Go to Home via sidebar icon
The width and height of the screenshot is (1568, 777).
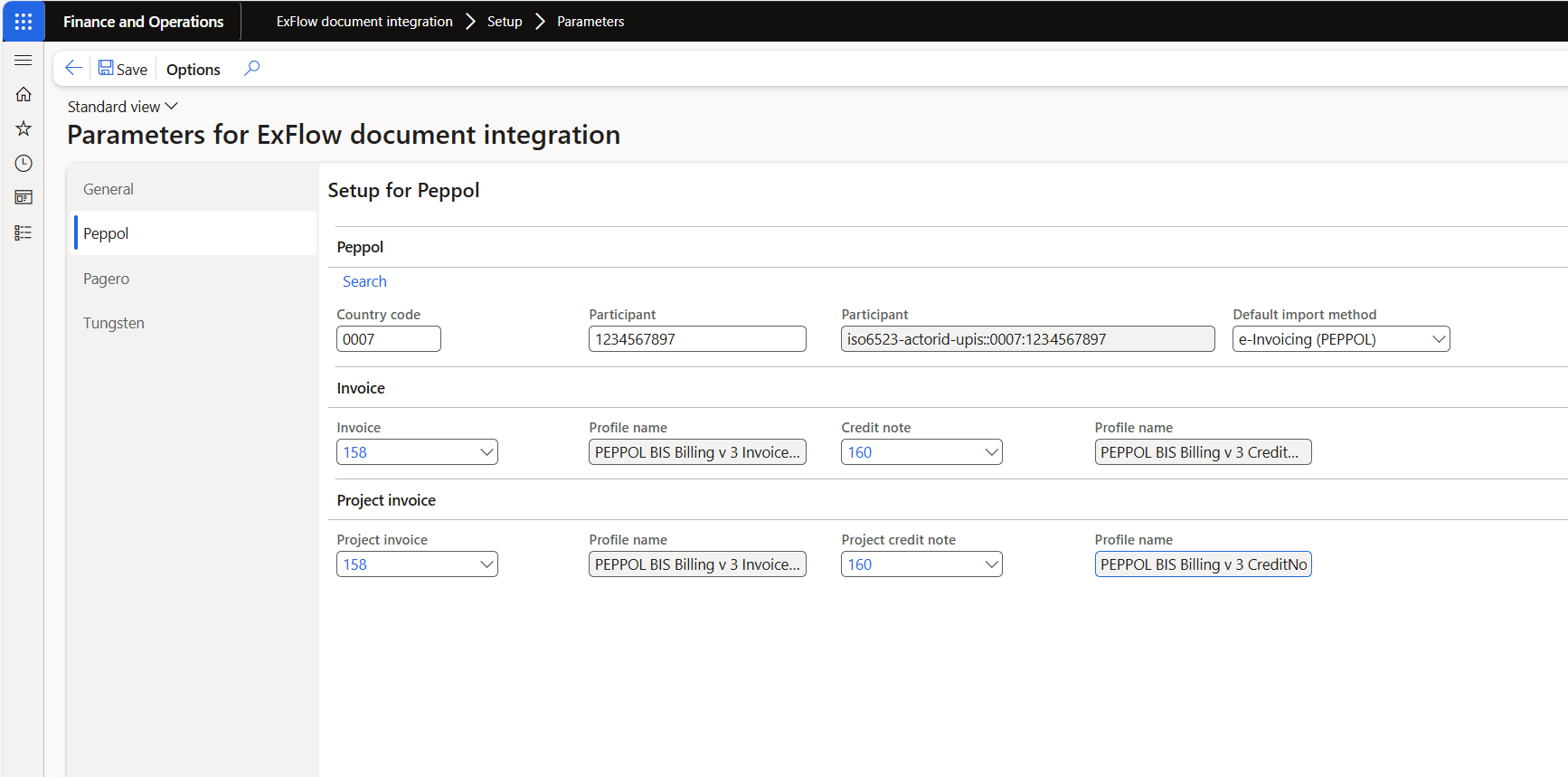pyautogui.click(x=24, y=94)
